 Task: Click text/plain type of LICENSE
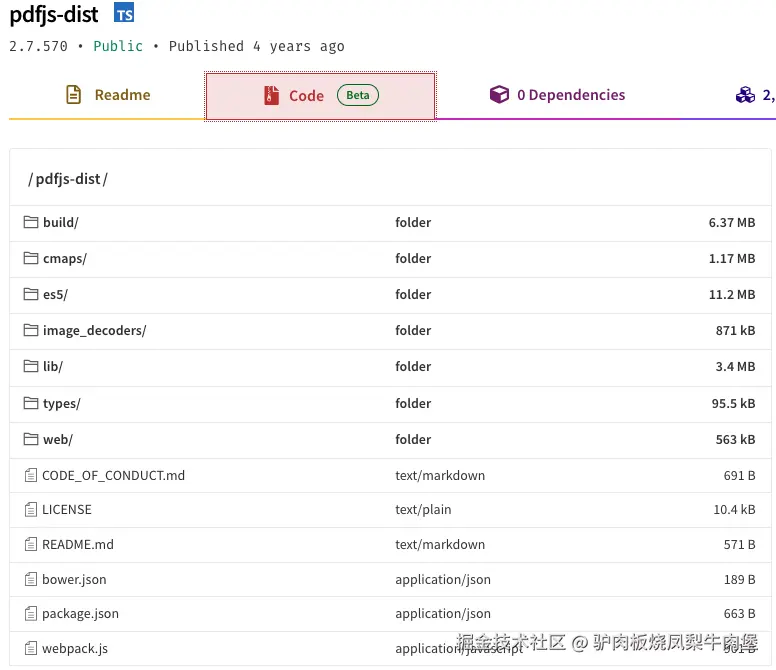tap(423, 510)
